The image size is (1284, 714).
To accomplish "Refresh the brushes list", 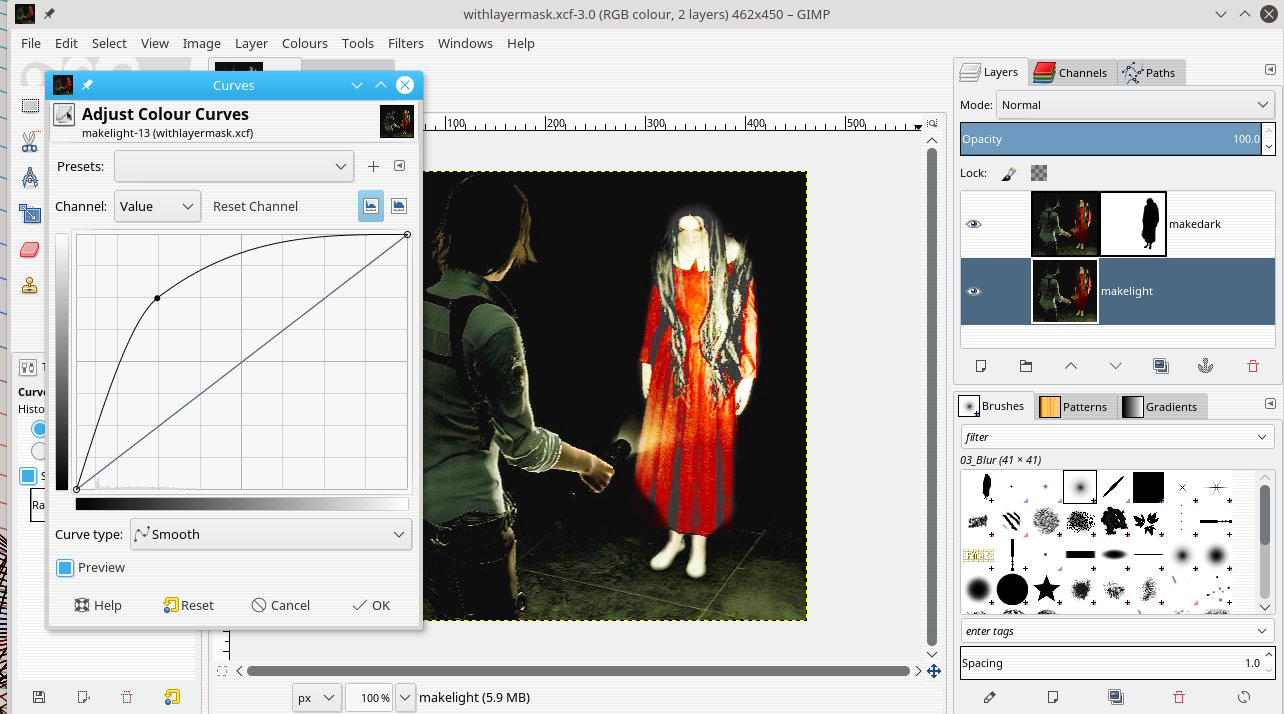I will pos(1244,696).
